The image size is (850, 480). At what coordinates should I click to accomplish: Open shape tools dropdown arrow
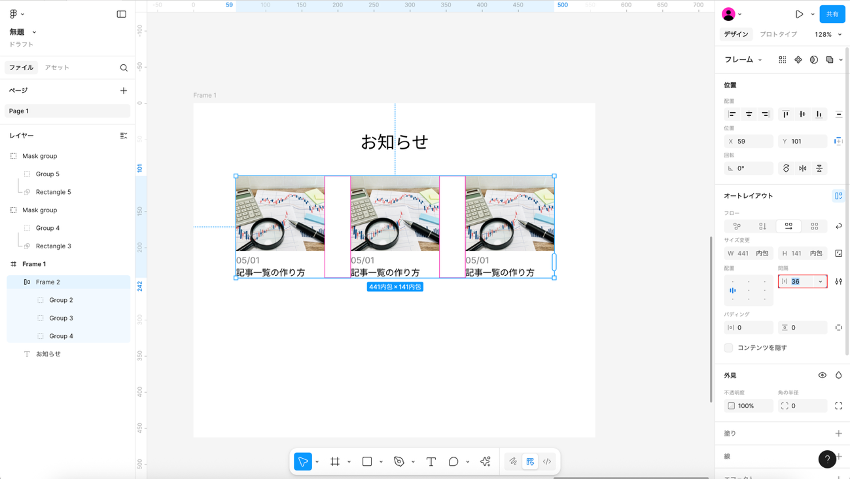[x=381, y=462]
